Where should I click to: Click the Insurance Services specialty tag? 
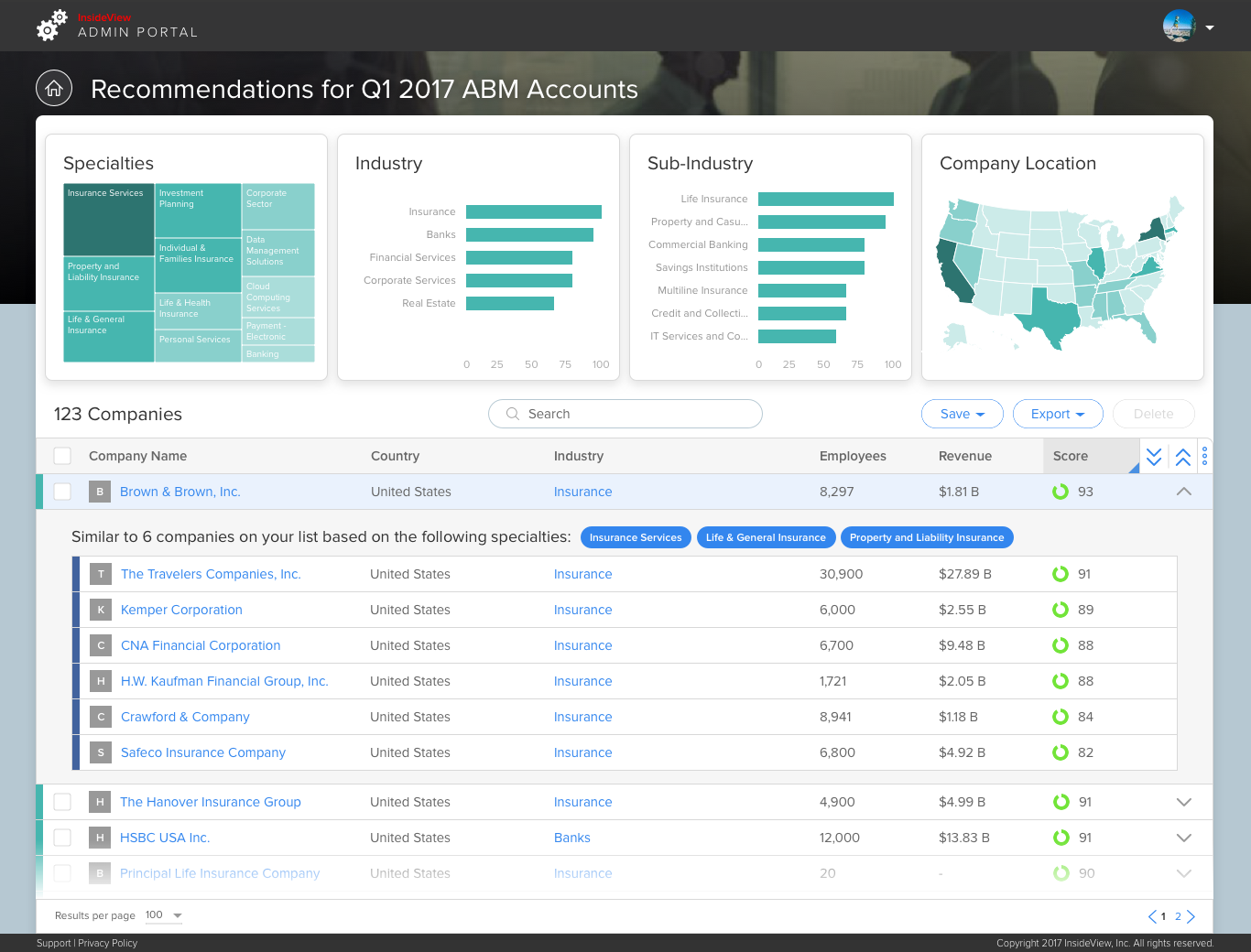[x=636, y=537]
